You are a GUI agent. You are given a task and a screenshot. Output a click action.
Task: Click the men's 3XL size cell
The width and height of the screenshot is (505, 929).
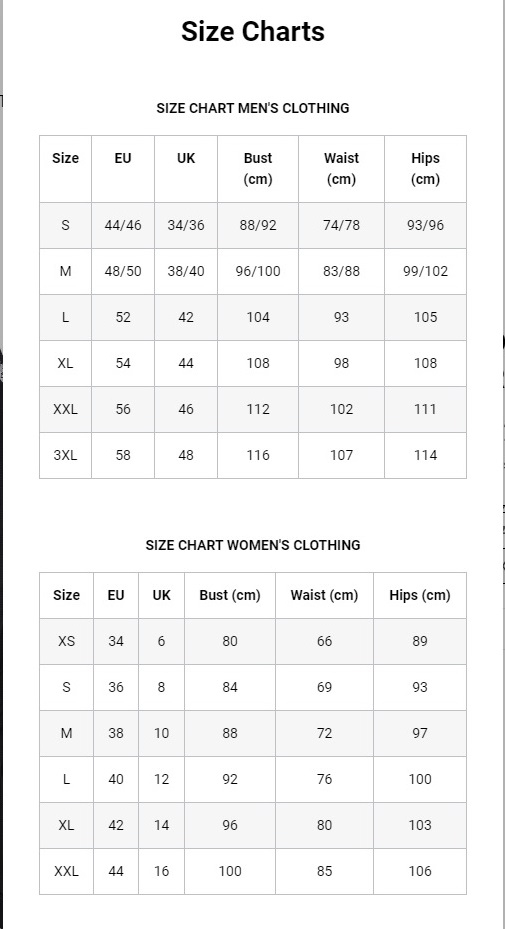(65, 455)
